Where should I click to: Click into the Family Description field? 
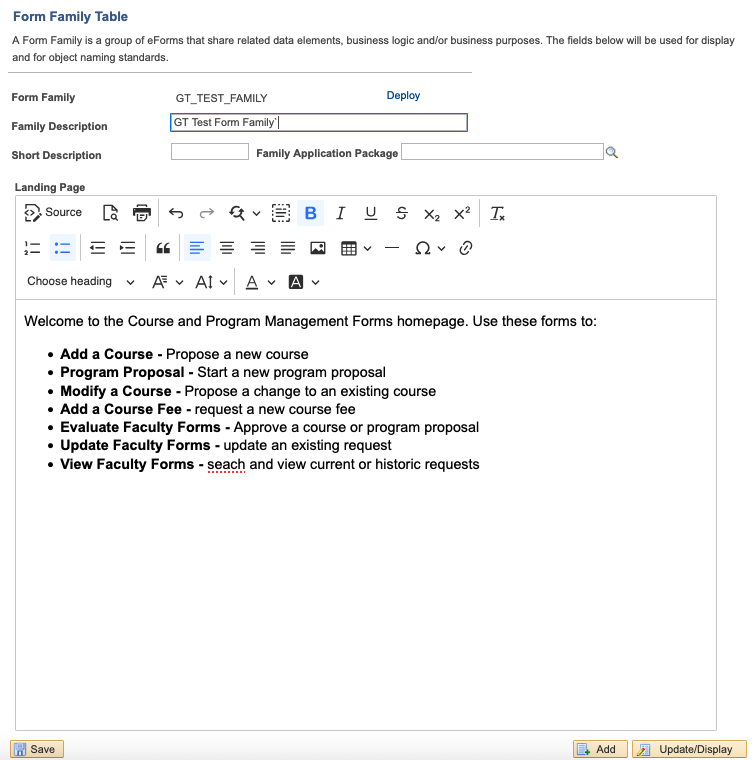319,123
